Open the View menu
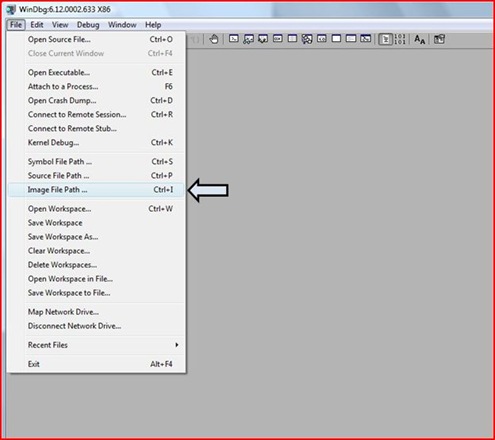495x440 pixels. click(60, 25)
